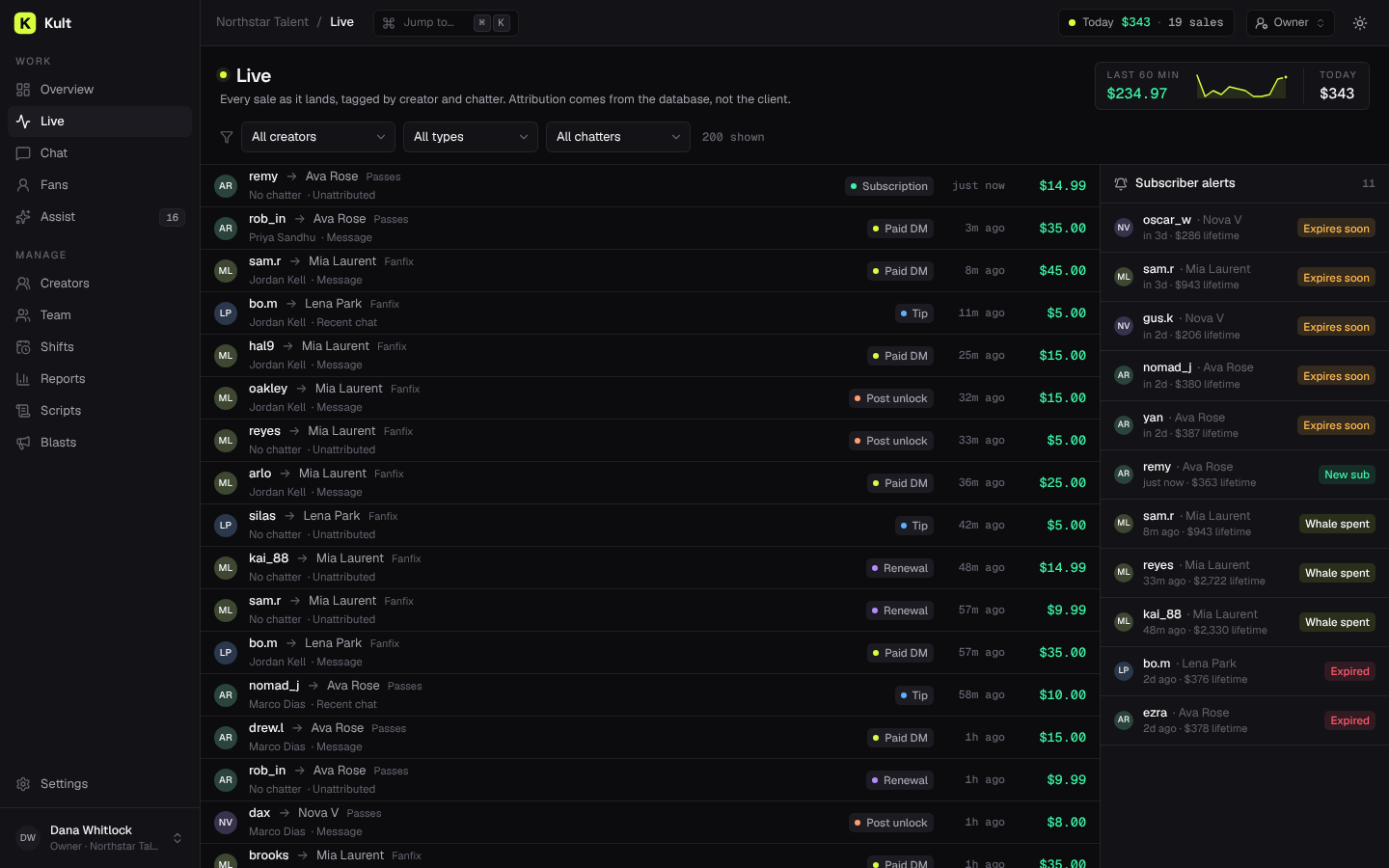
Task: Open the Chat section
Action: (x=100, y=153)
